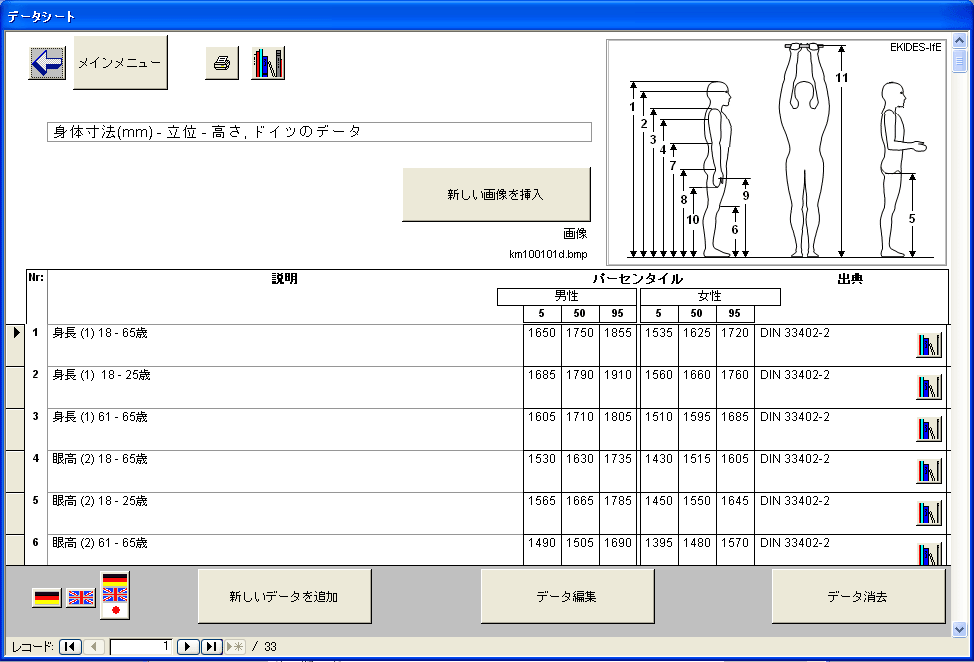Switch language using UK flag

pos(80,598)
